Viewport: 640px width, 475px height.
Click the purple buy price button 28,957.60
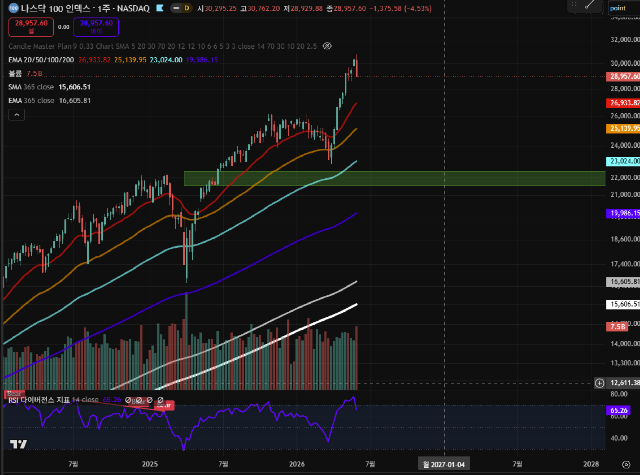point(96,27)
